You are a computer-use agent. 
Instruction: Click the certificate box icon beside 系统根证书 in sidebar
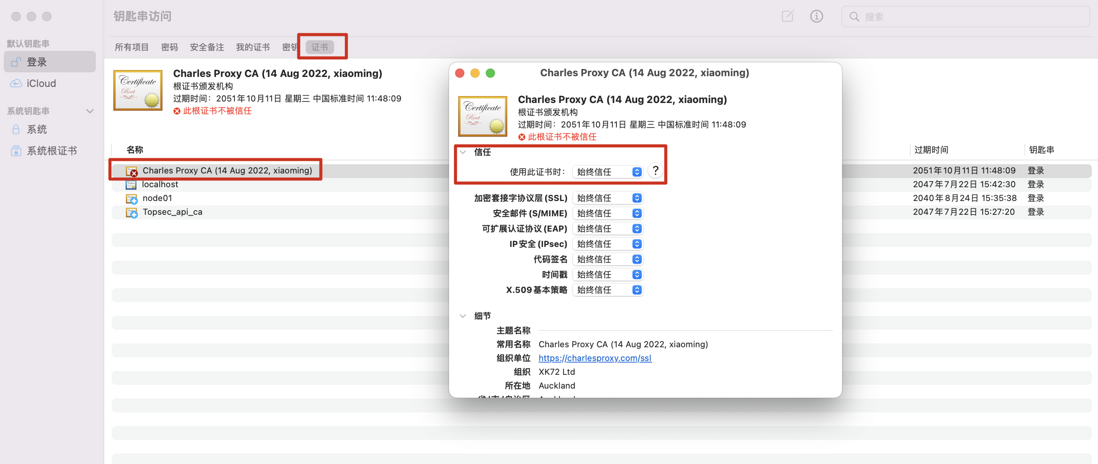coord(16,150)
